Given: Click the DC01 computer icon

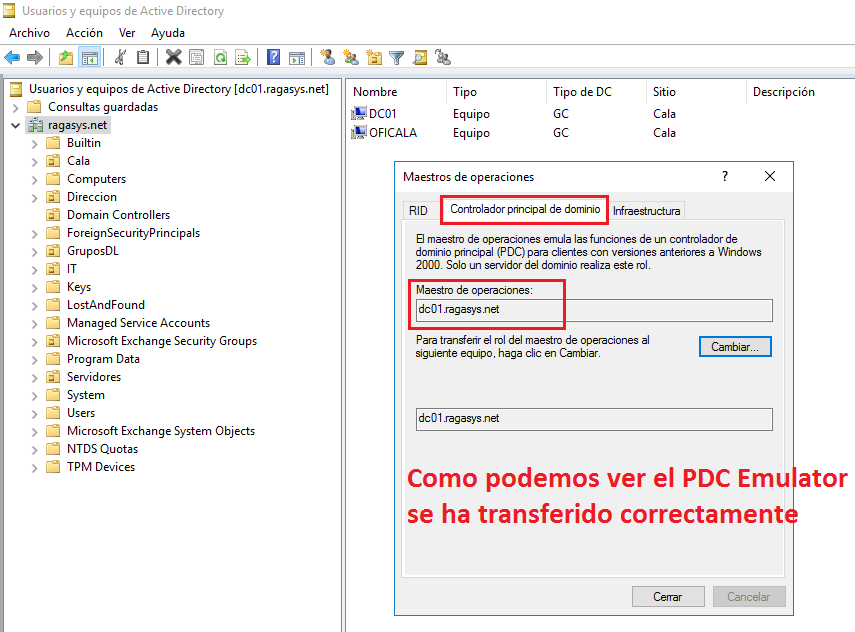Looking at the screenshot, I should point(359,113).
